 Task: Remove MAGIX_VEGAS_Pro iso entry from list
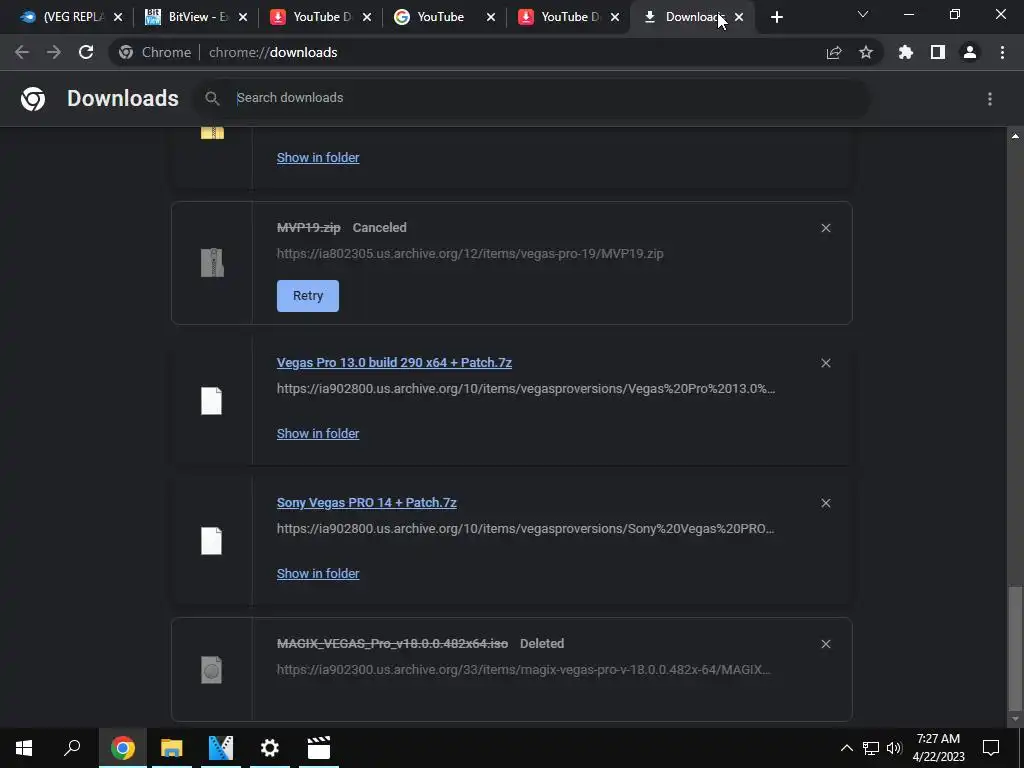(826, 644)
